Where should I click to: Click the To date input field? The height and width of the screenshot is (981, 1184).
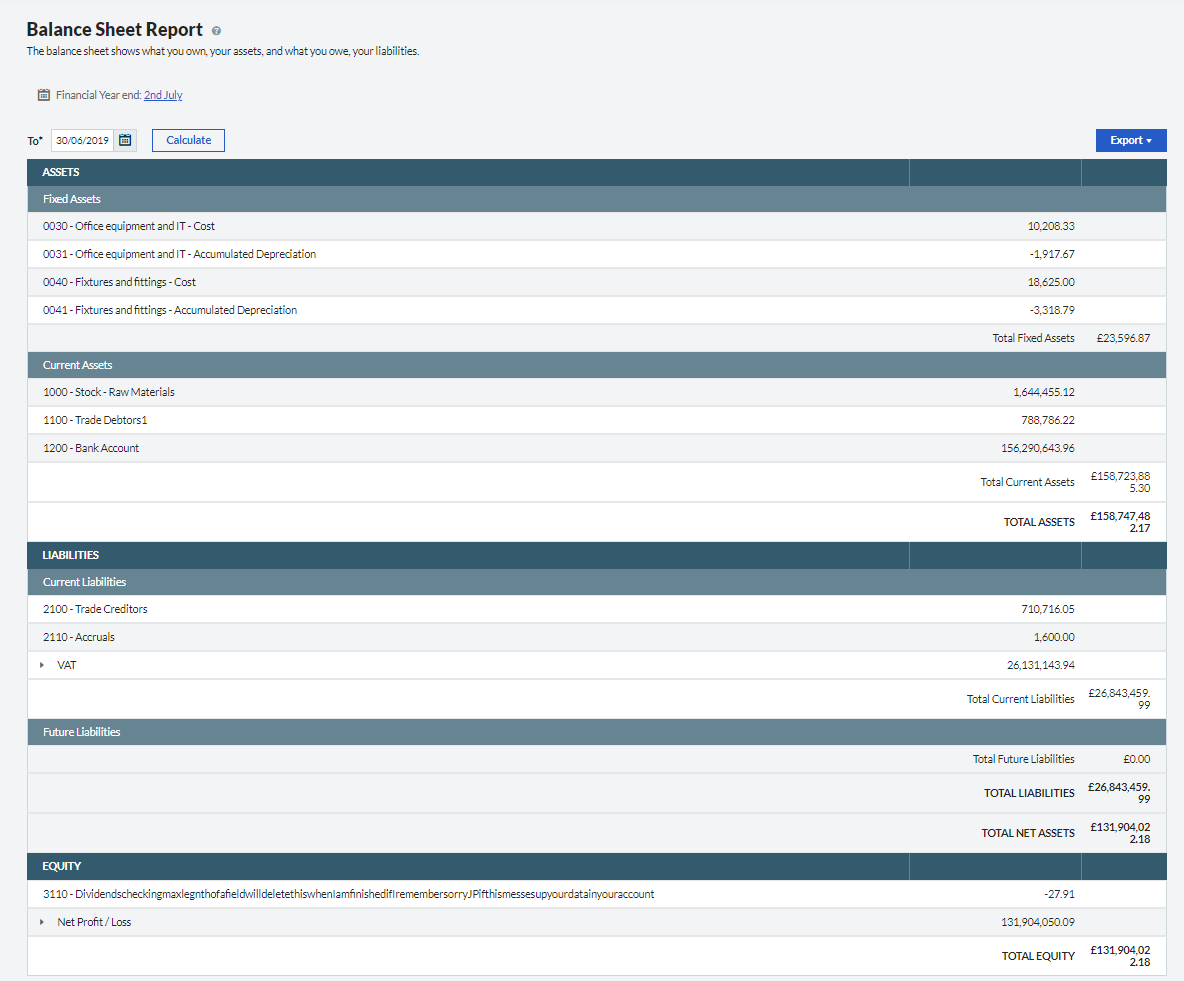(82, 140)
